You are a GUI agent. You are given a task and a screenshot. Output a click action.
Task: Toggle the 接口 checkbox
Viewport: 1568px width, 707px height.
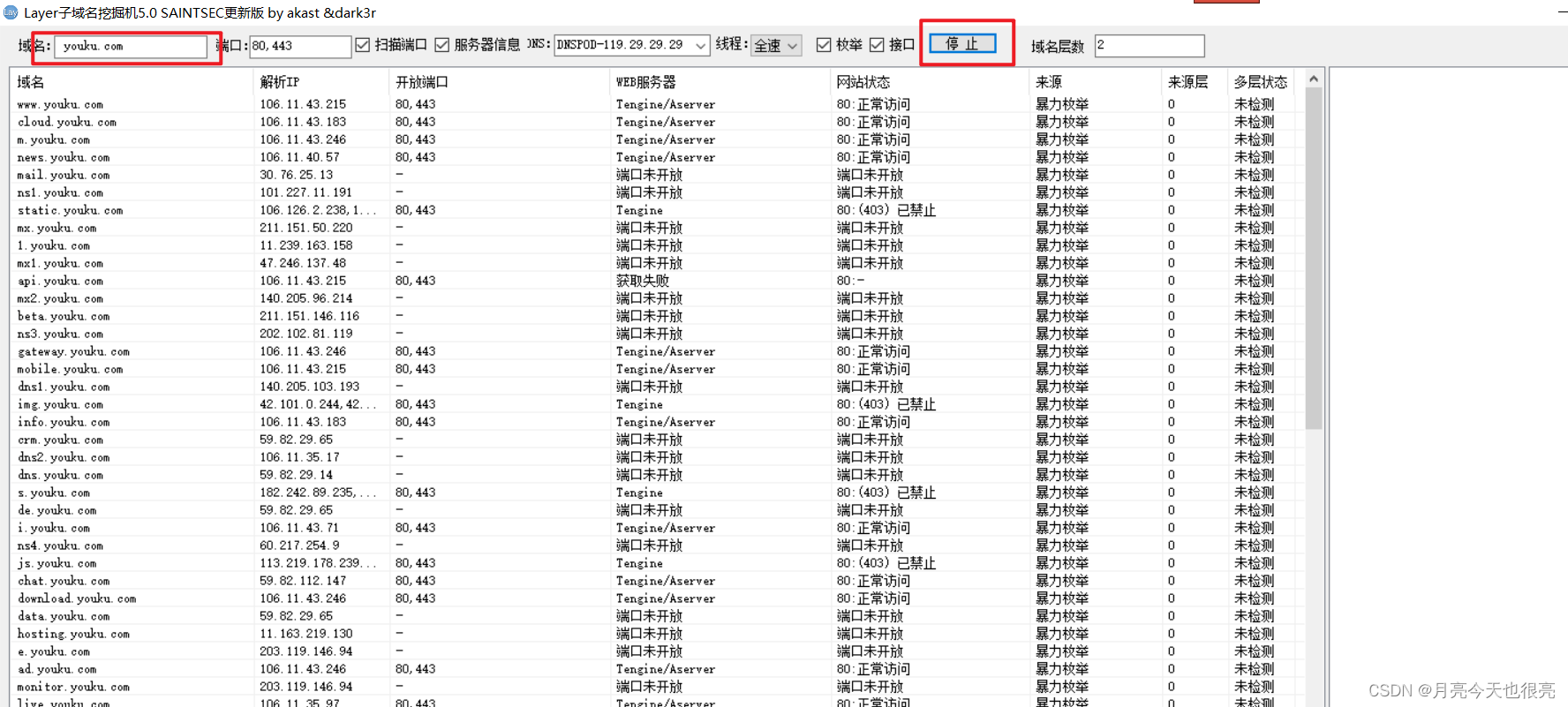[877, 45]
